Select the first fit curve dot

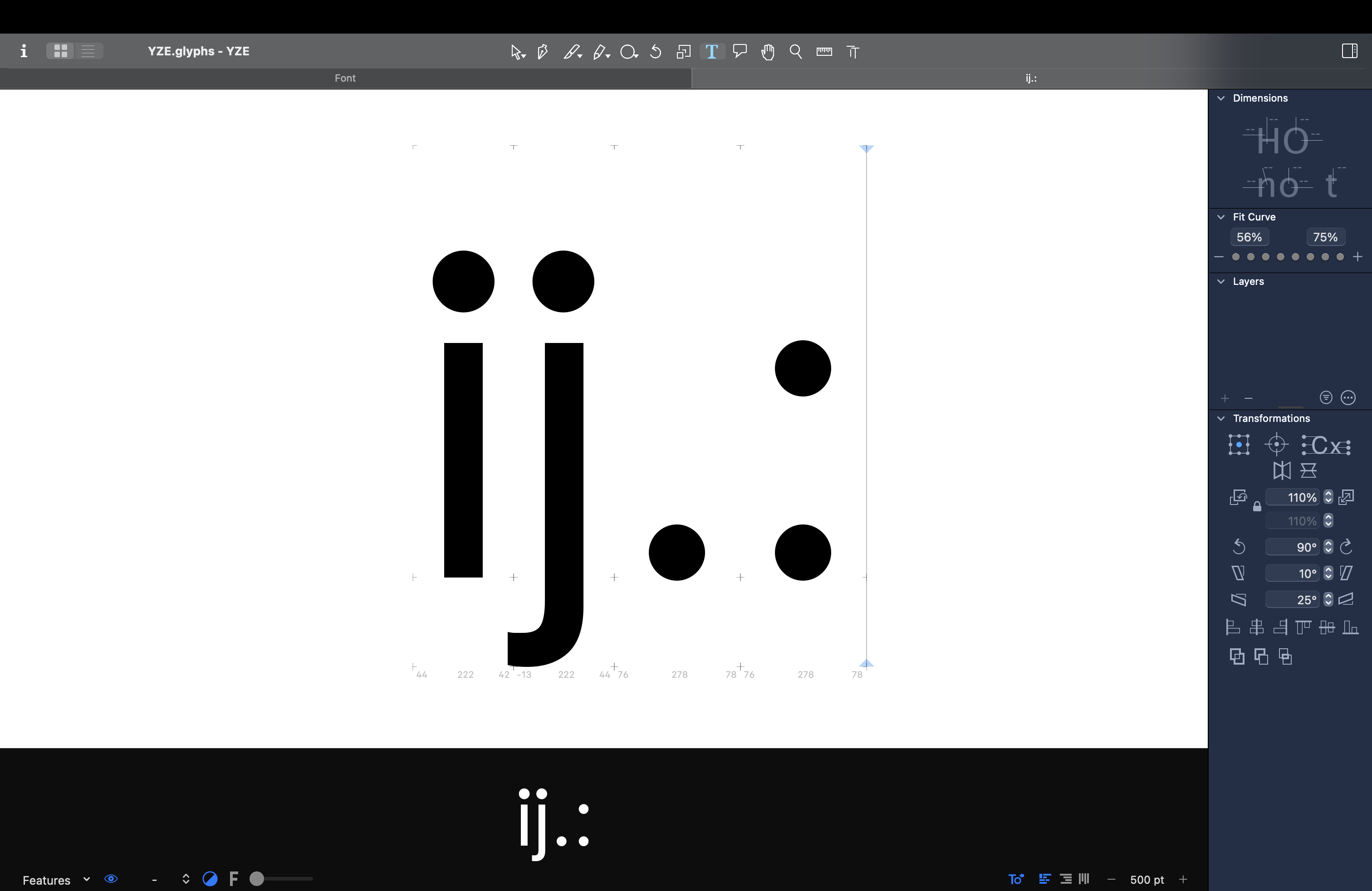point(1235,257)
